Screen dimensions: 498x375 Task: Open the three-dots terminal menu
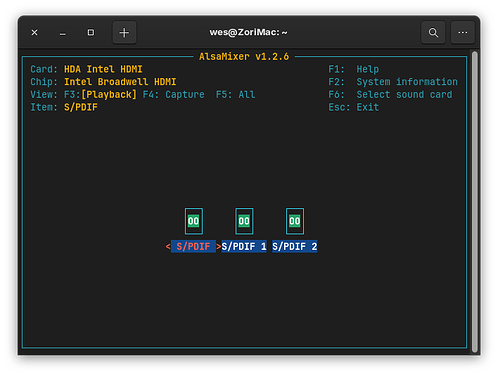click(463, 33)
